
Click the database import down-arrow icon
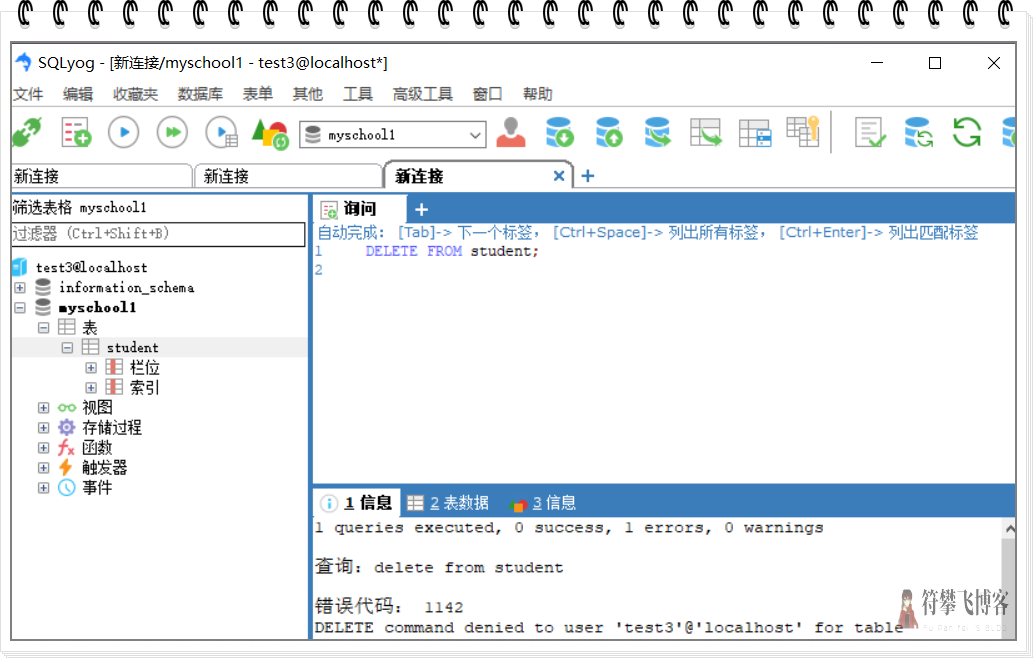point(560,132)
